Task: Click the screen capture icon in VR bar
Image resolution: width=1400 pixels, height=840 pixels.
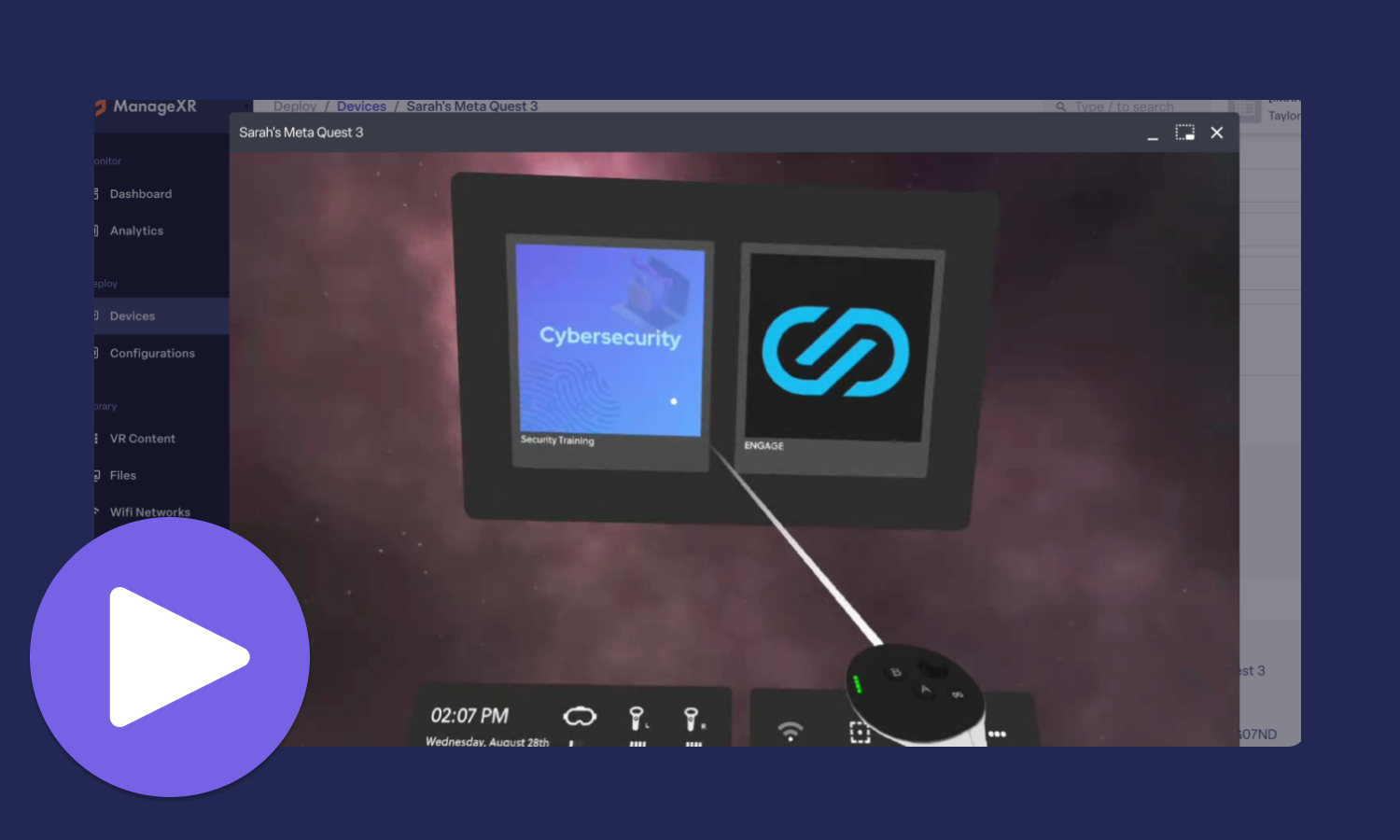Action: [x=860, y=733]
